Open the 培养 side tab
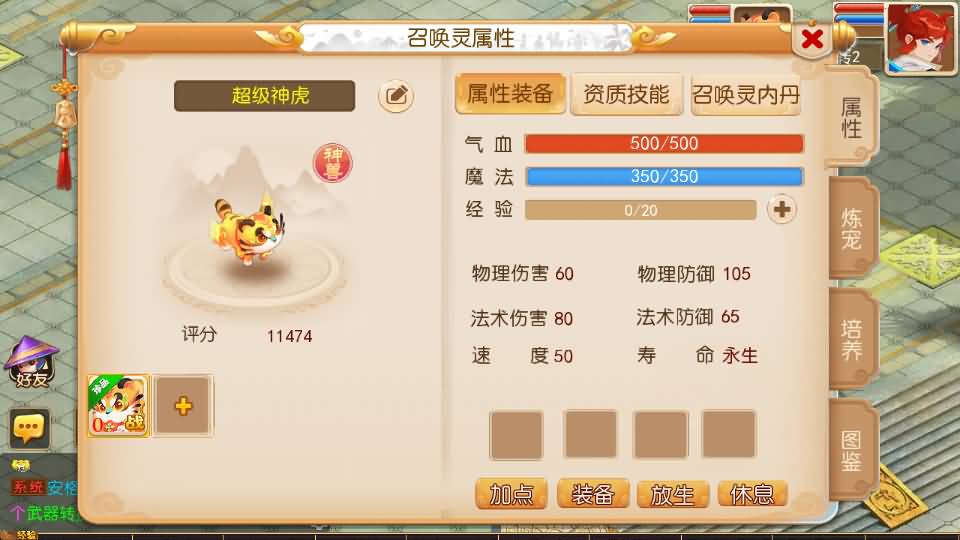Image resolution: width=960 pixels, height=540 pixels. point(852,339)
